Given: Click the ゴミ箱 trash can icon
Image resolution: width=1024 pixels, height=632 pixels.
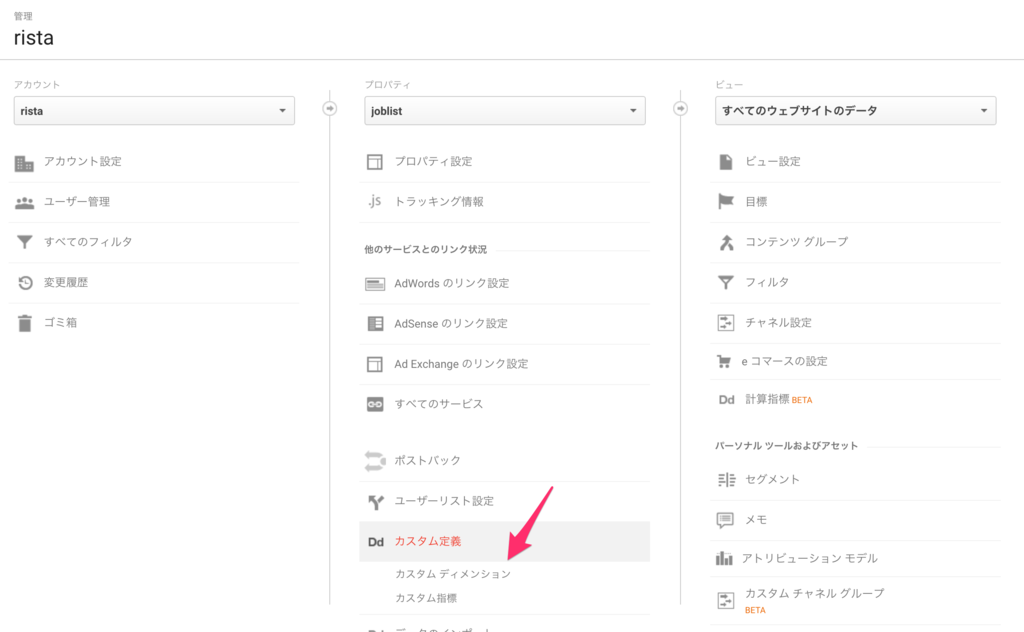Looking at the screenshot, I should tap(25, 323).
